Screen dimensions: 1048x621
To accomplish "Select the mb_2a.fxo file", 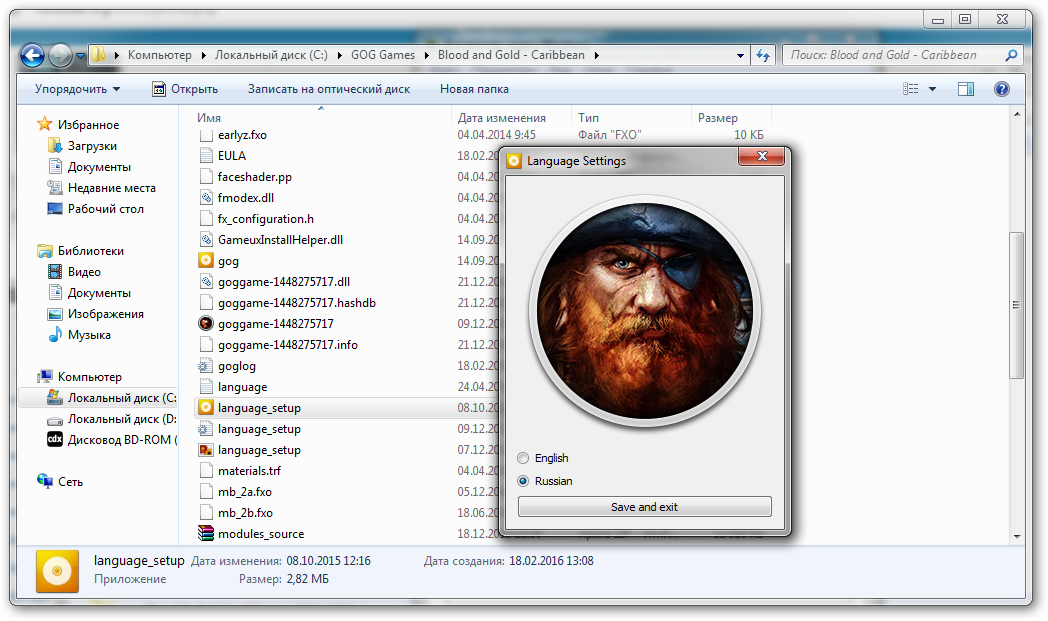I will coord(245,491).
